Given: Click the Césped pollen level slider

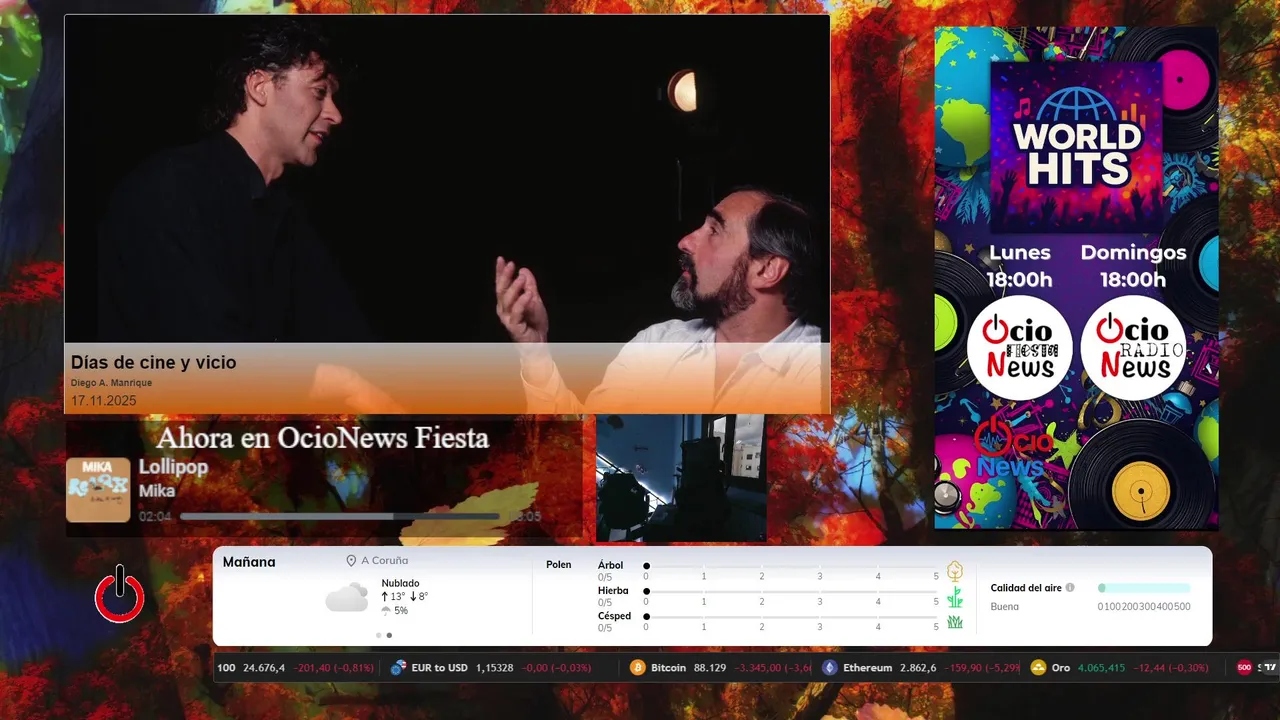Looking at the screenshot, I should pyautogui.click(x=791, y=617).
